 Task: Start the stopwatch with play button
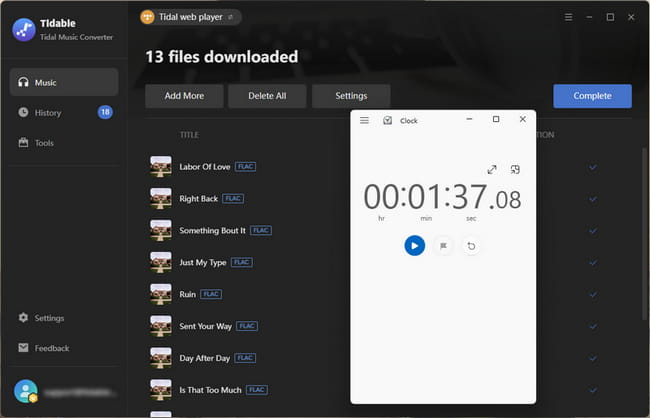[415, 245]
